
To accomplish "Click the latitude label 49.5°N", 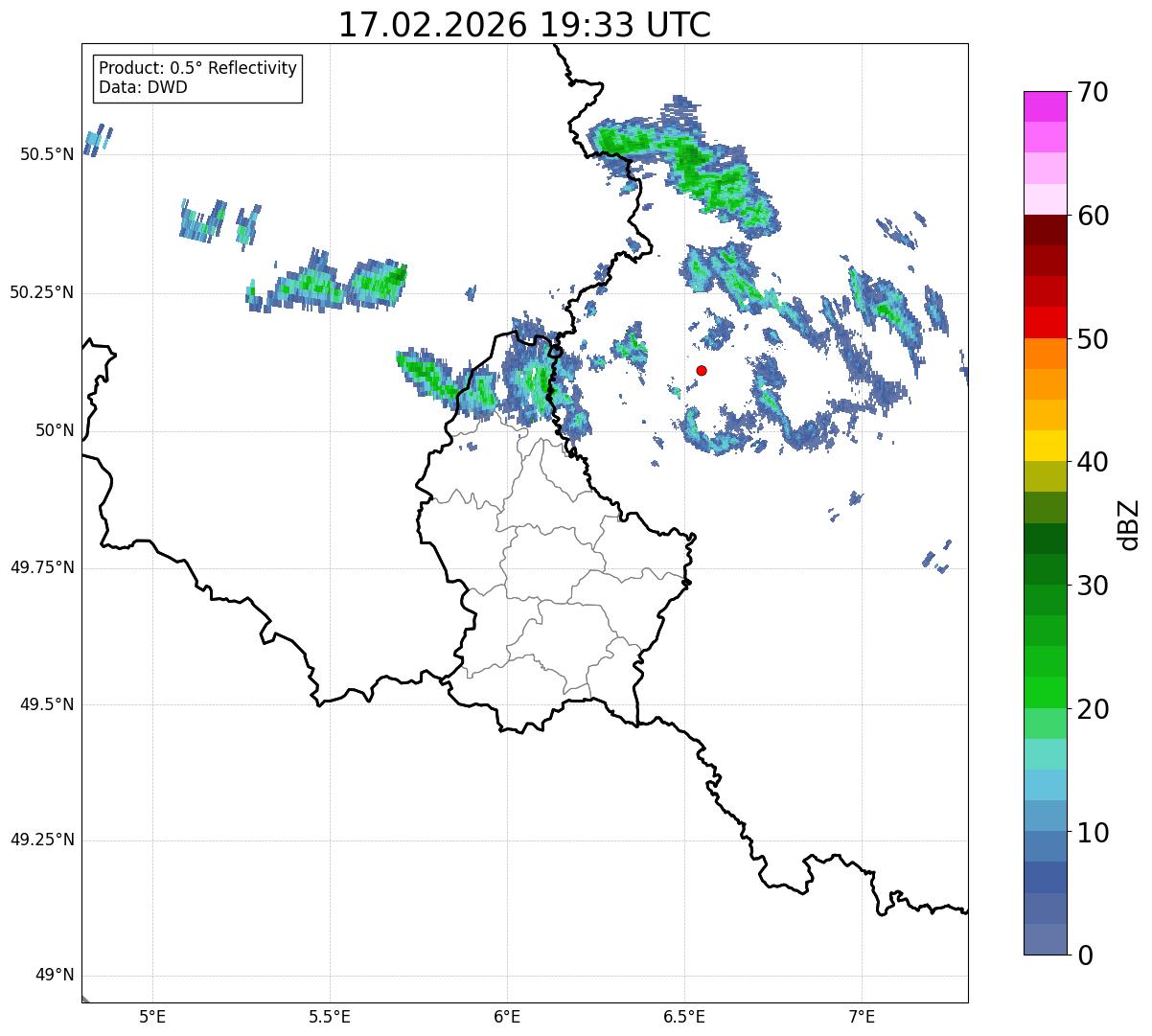I will coord(47,704).
